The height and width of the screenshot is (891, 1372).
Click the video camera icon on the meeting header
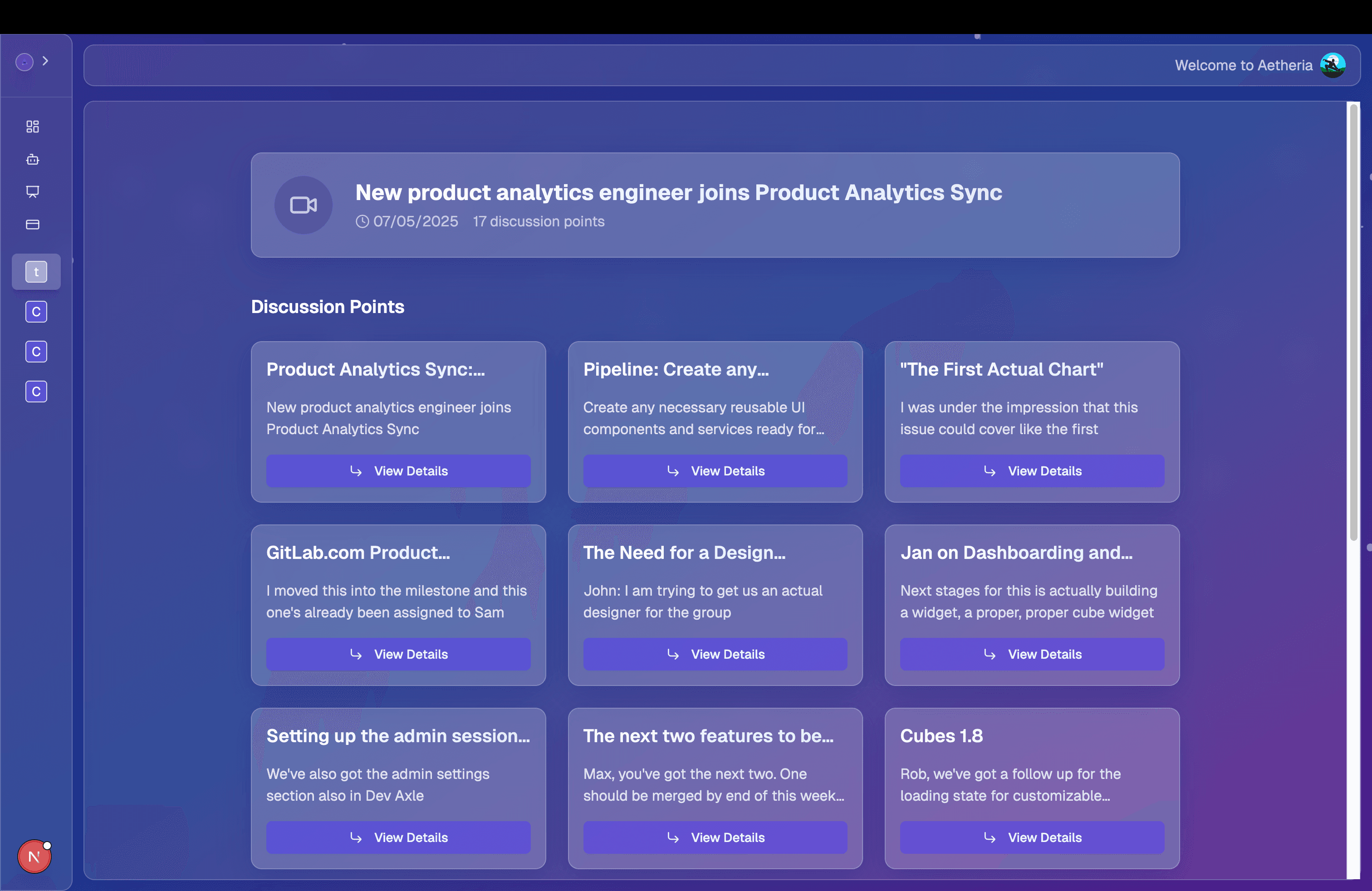303,205
